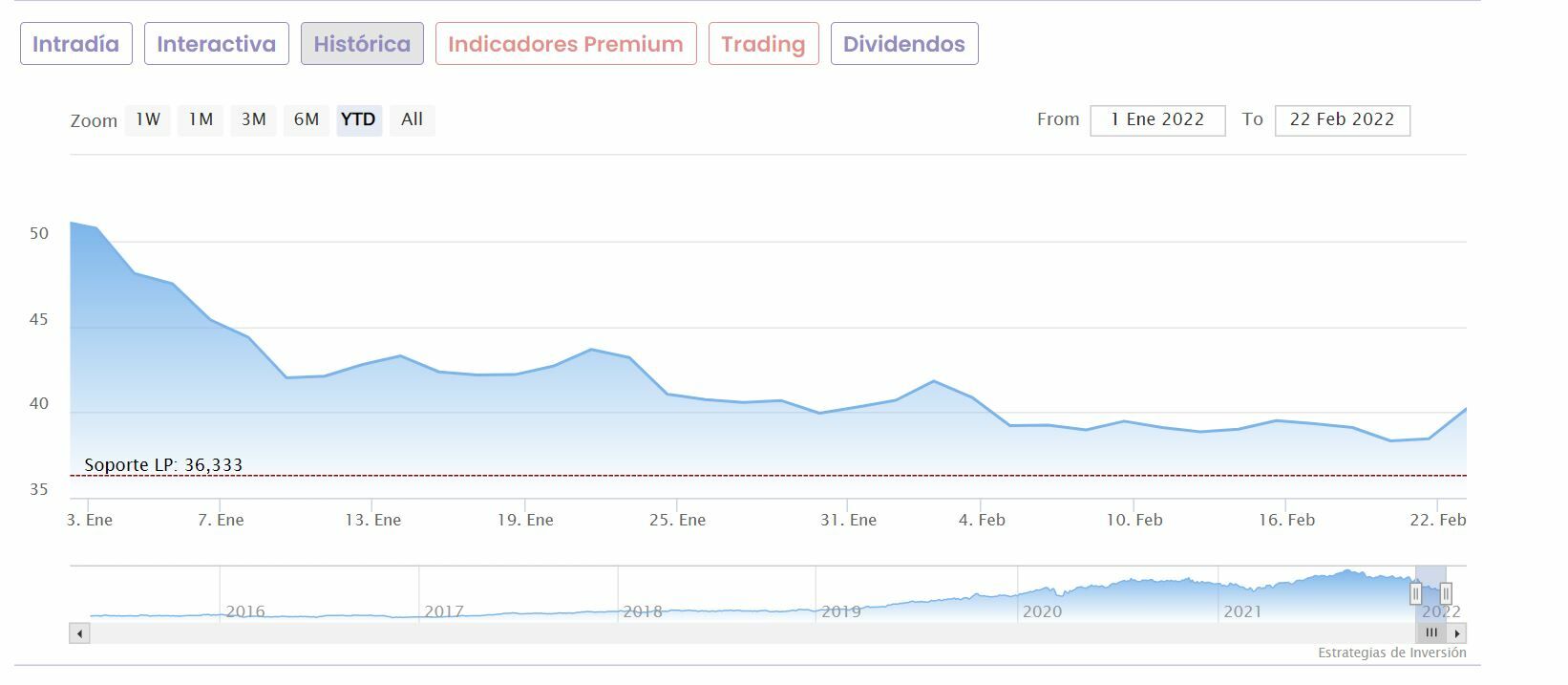The image size is (1568, 685).
Task: Click the From date field
Action: point(1157,120)
